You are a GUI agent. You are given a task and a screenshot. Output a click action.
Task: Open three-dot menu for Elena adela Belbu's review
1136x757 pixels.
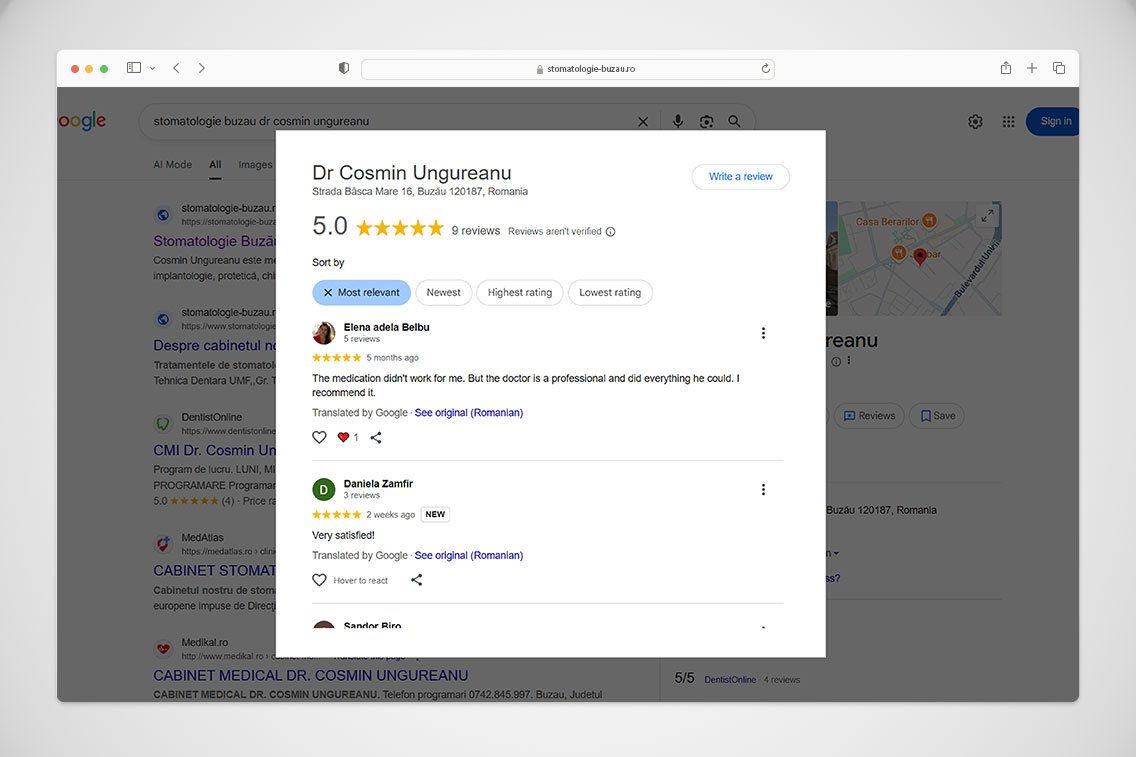coord(763,333)
